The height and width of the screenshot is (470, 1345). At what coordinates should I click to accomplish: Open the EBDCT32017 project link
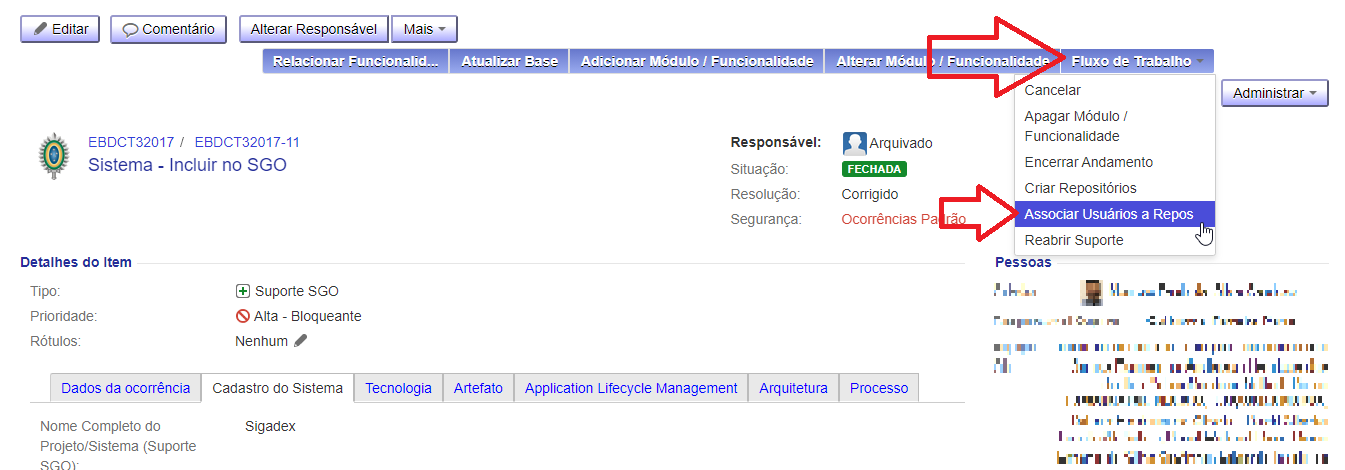(x=131, y=142)
